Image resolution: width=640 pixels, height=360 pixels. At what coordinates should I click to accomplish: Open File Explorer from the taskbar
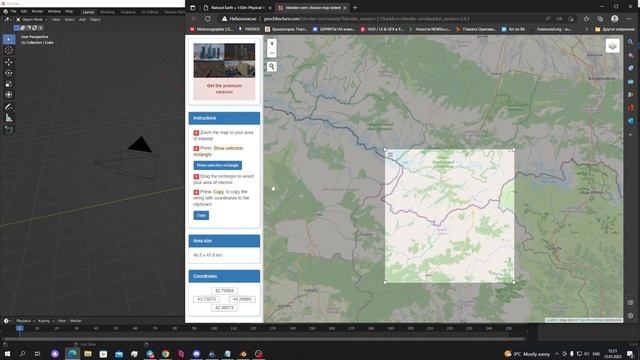(88, 354)
